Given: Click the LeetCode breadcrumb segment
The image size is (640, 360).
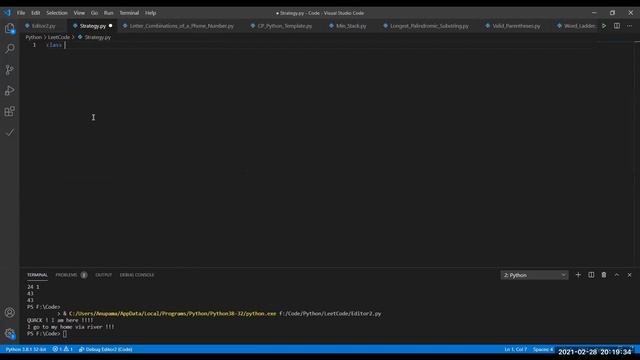Looking at the screenshot, I should point(59,37).
